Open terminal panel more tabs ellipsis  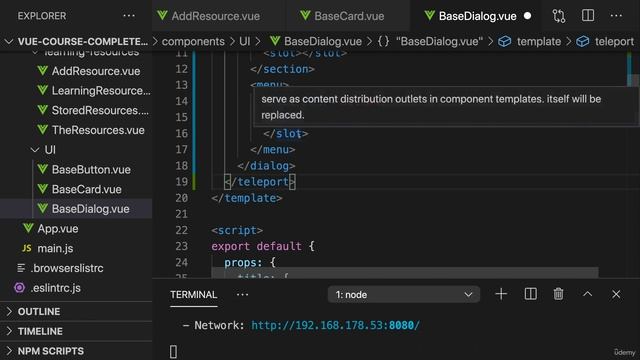[242, 295]
